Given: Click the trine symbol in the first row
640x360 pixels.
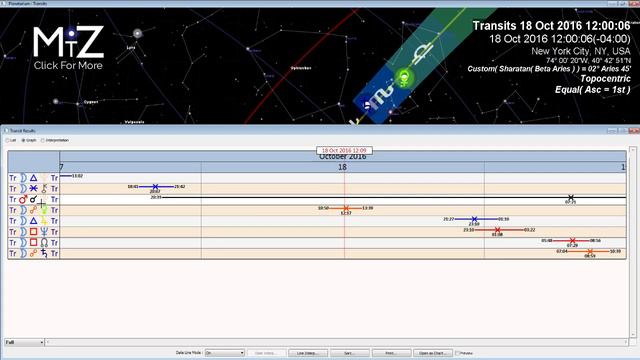Looking at the screenshot, I should tap(33, 178).
